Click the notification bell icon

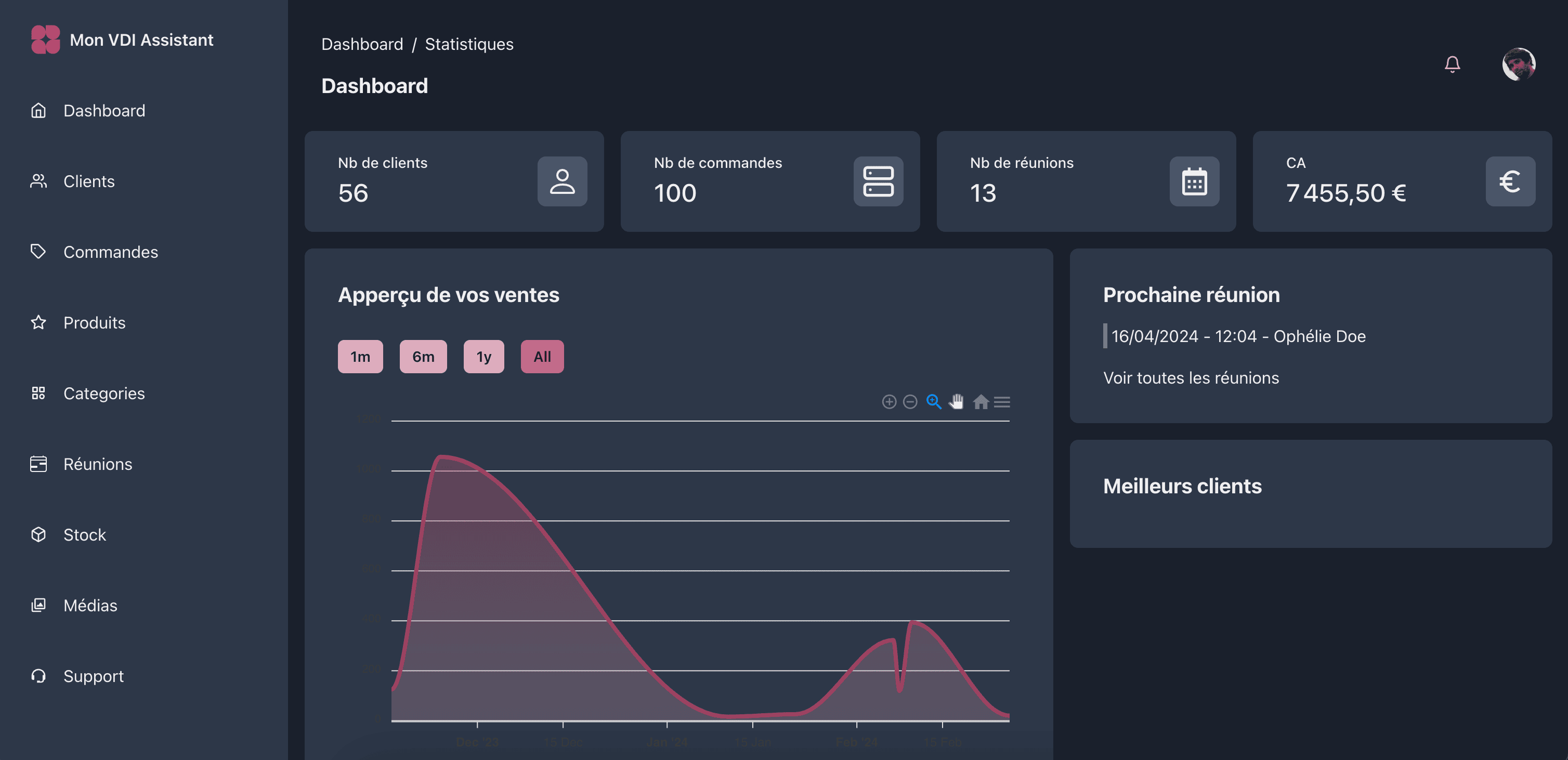click(1452, 63)
